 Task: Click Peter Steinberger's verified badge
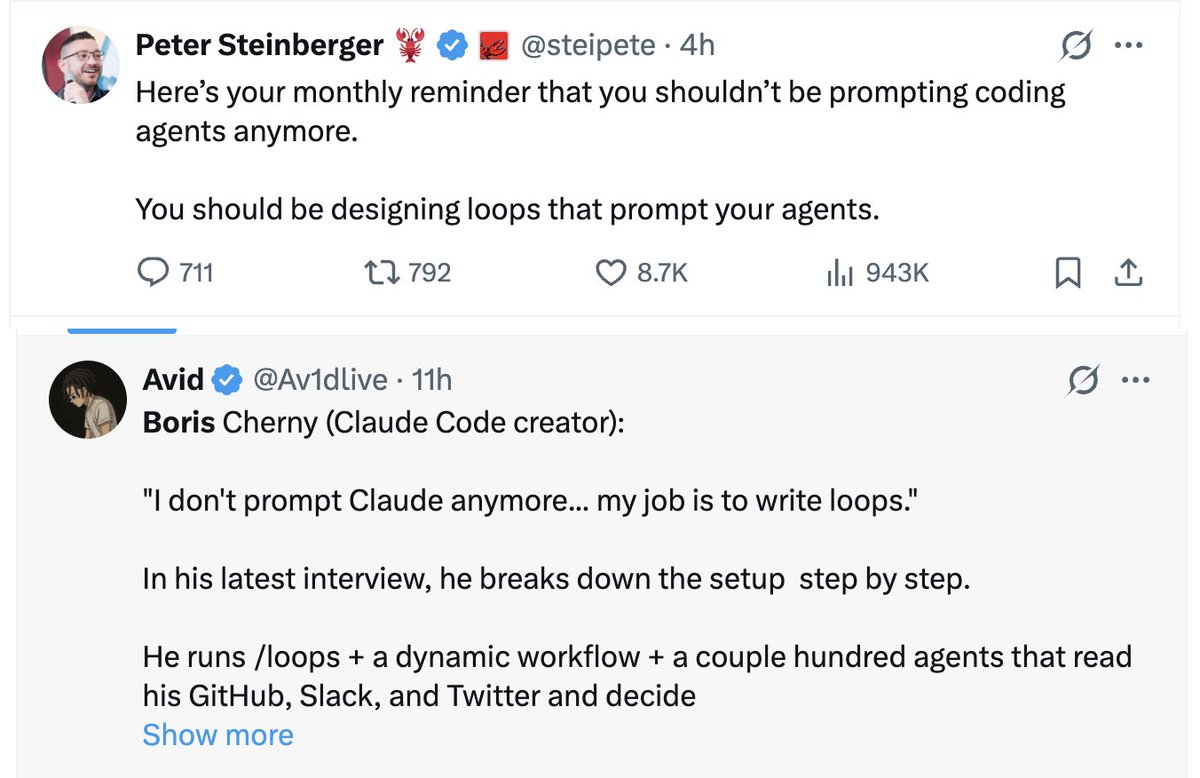(x=455, y=45)
